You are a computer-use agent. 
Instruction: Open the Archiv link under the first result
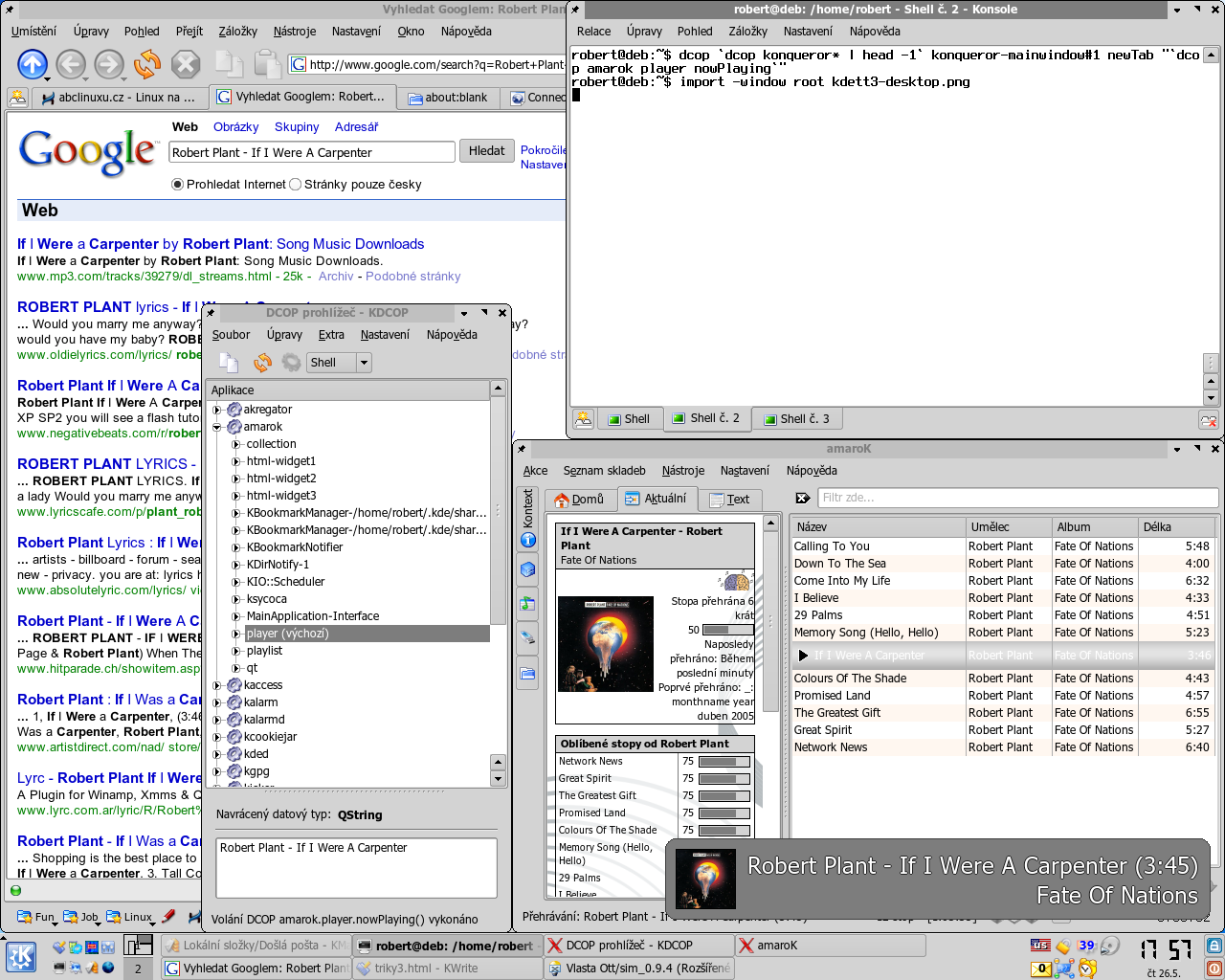(336, 277)
